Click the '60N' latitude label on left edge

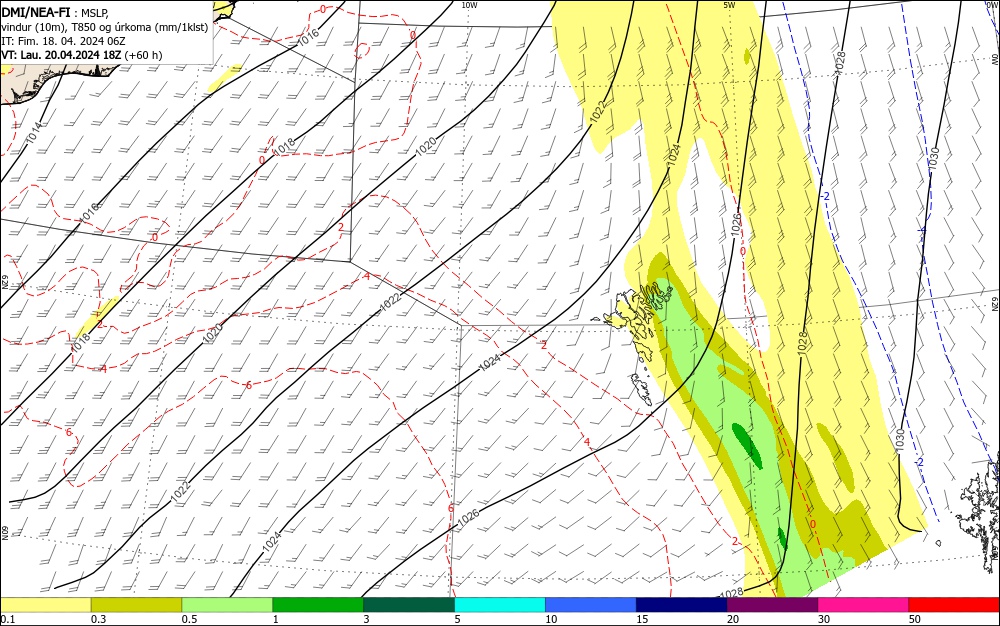click(4, 532)
